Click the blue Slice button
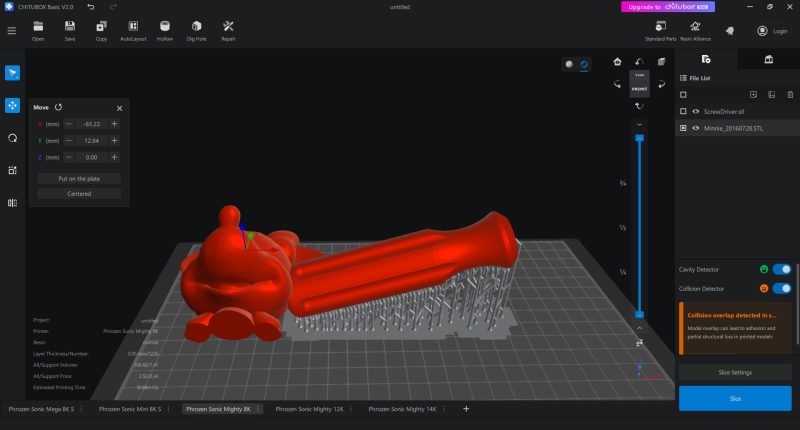The height and width of the screenshot is (430, 800). [x=735, y=398]
